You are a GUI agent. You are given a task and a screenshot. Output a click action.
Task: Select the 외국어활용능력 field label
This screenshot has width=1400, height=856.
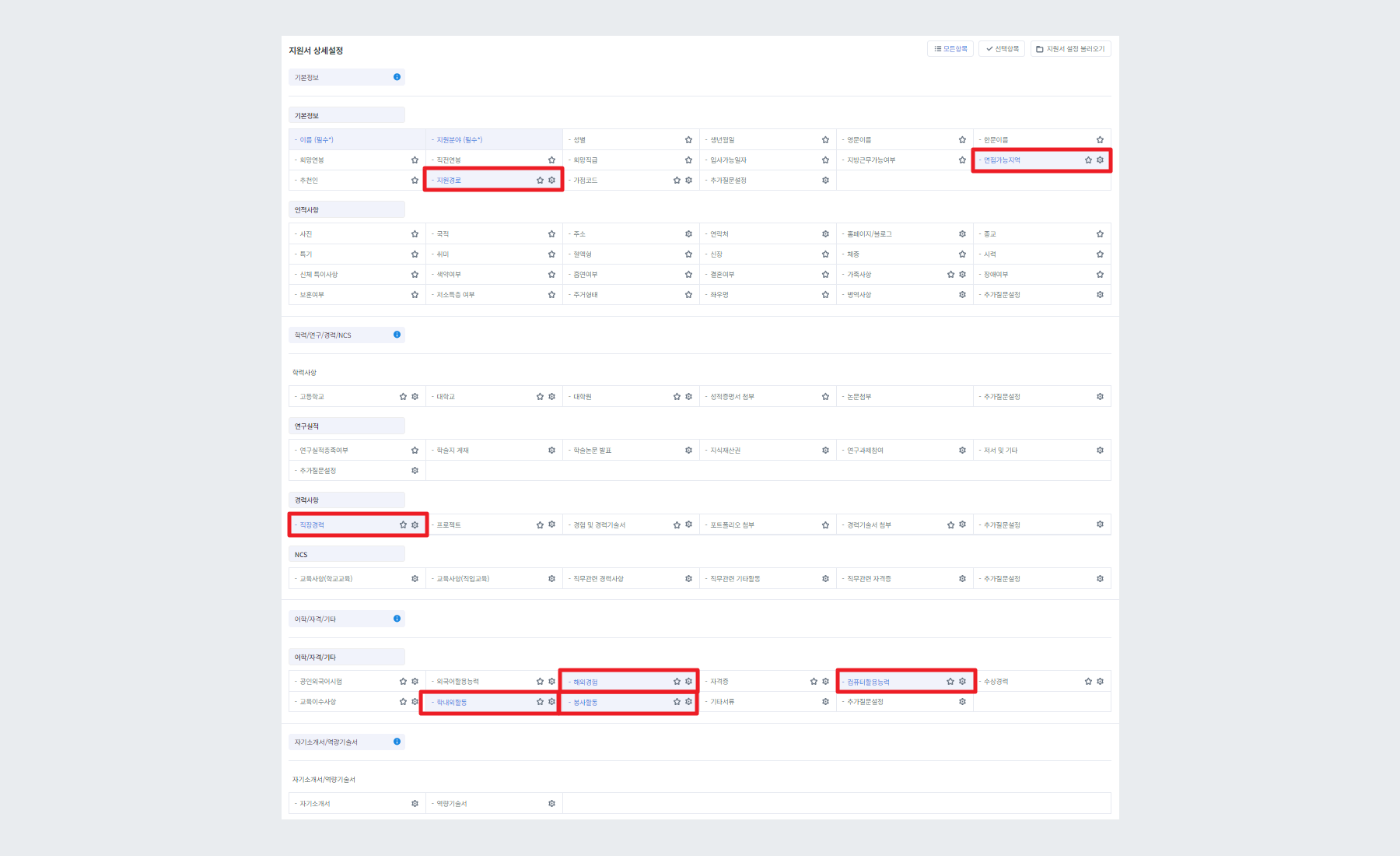point(457,682)
